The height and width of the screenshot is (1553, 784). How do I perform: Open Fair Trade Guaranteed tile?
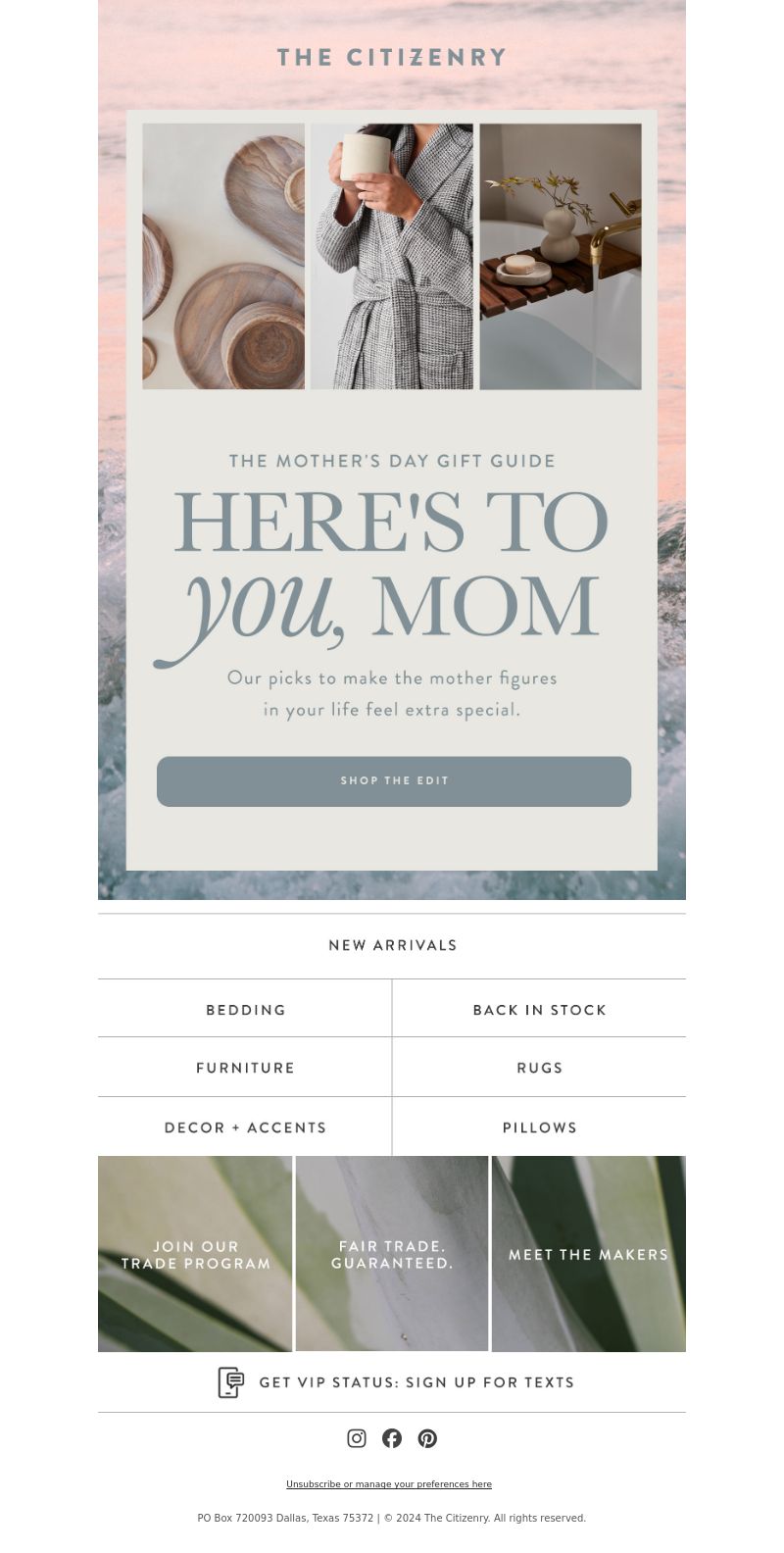tap(392, 1254)
